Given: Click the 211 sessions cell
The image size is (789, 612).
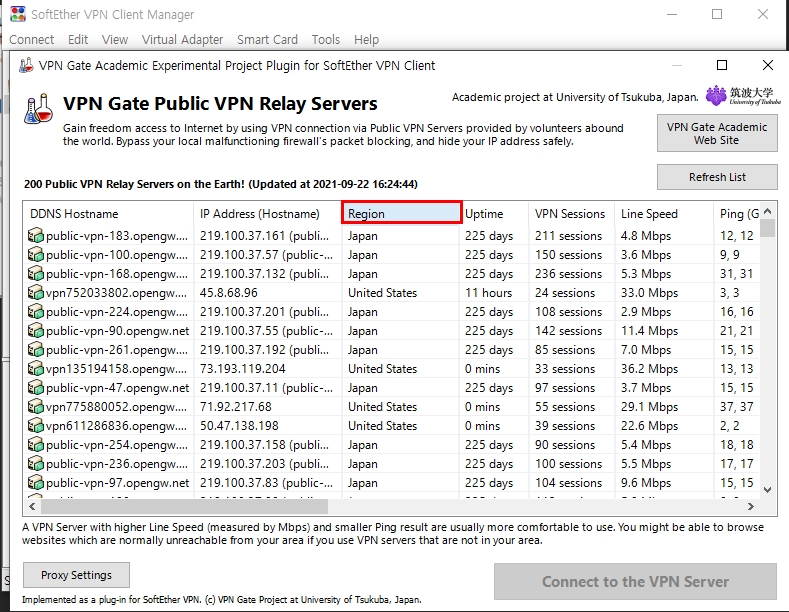Looking at the screenshot, I should [x=568, y=236].
